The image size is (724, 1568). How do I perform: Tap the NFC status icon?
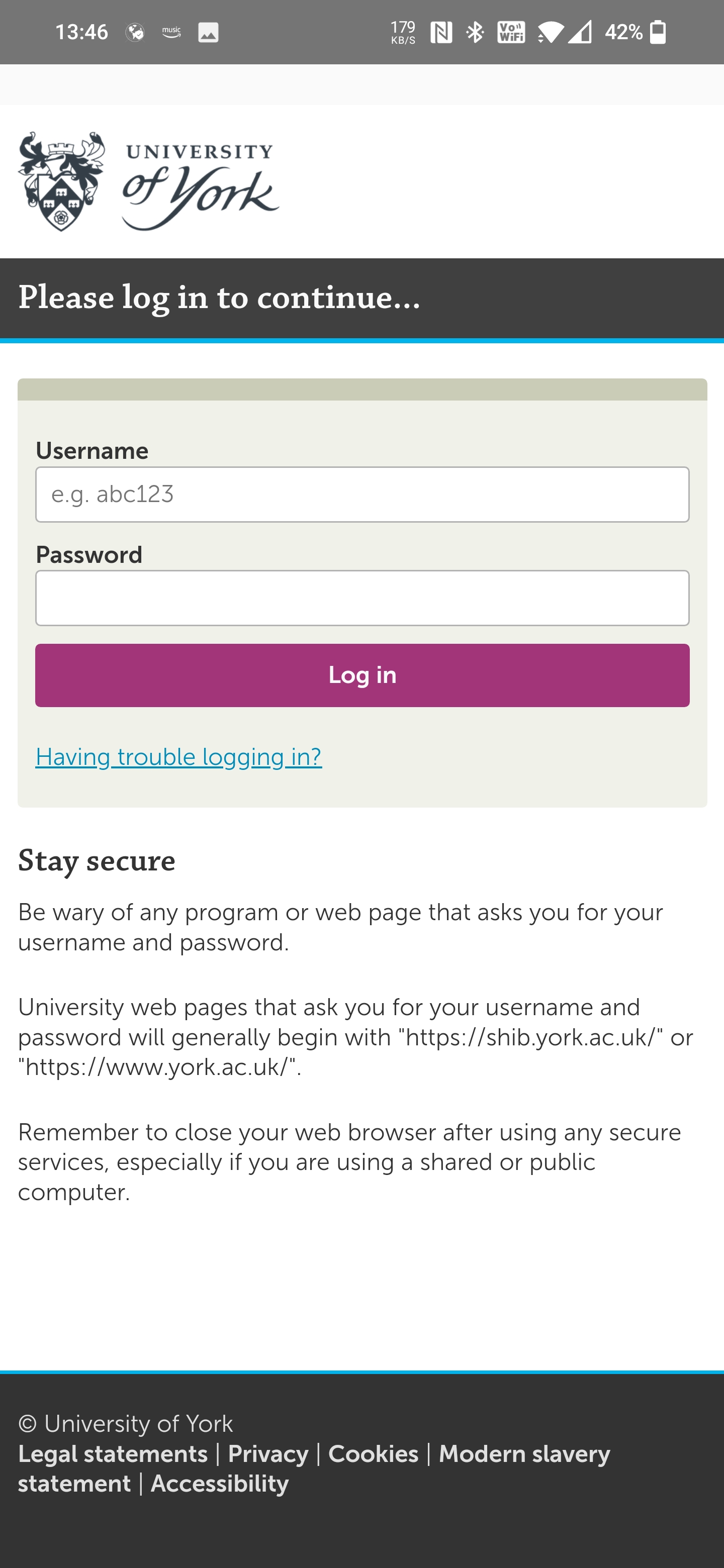click(x=441, y=32)
